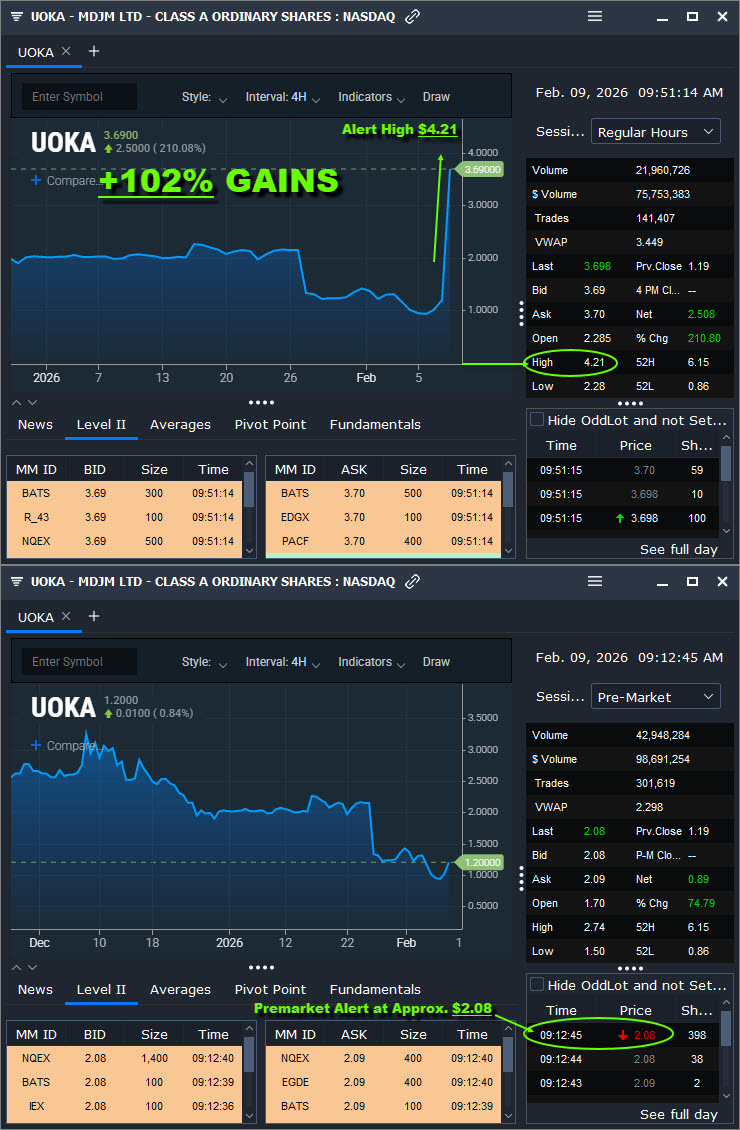740x1130 pixels.
Task: Click the horizontal dots handle above the bottom window tabs
Action: point(261,968)
